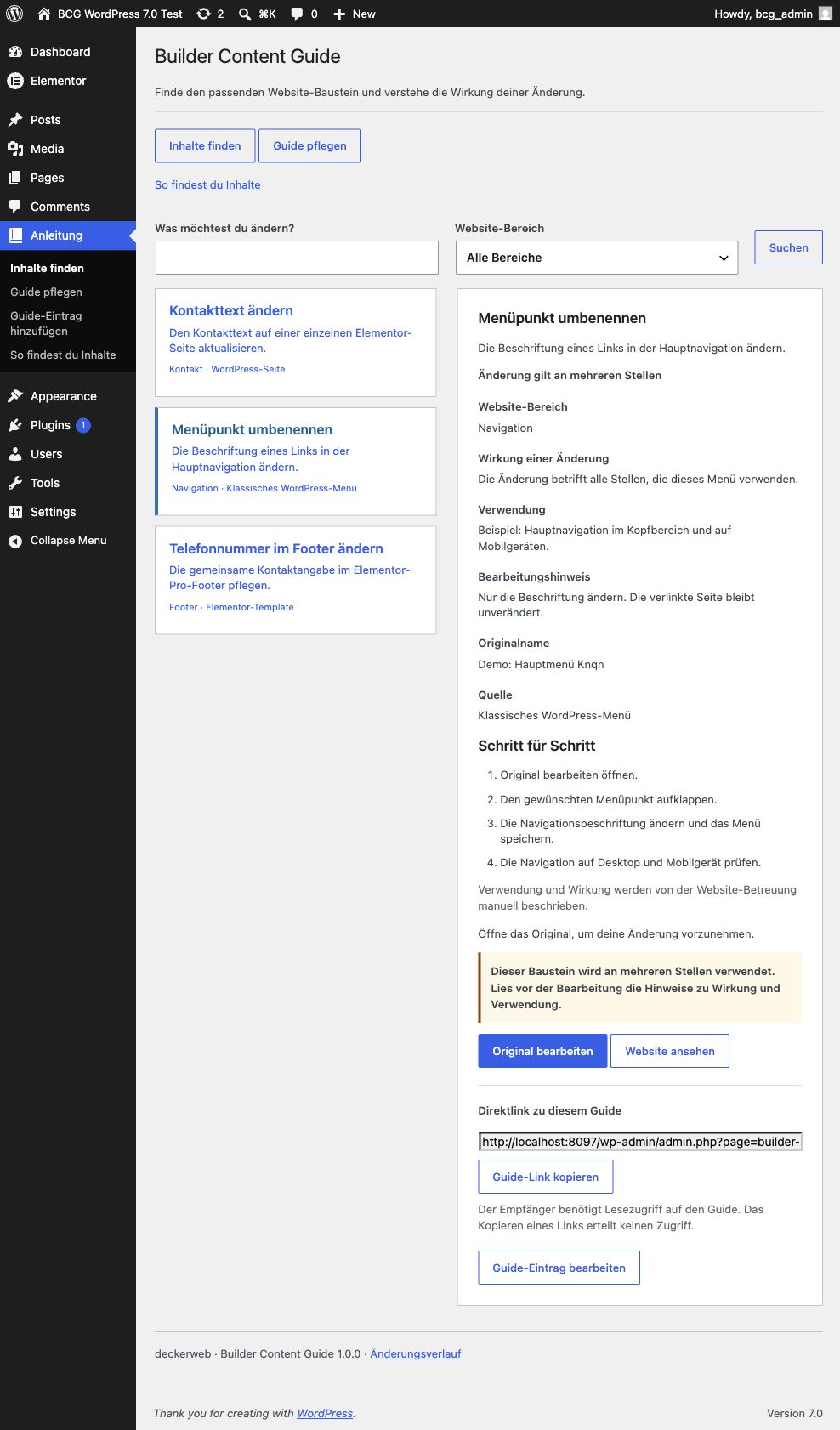Click the Builder Content Guide heading
Viewport: 840px width, 1430px height.
click(x=247, y=56)
